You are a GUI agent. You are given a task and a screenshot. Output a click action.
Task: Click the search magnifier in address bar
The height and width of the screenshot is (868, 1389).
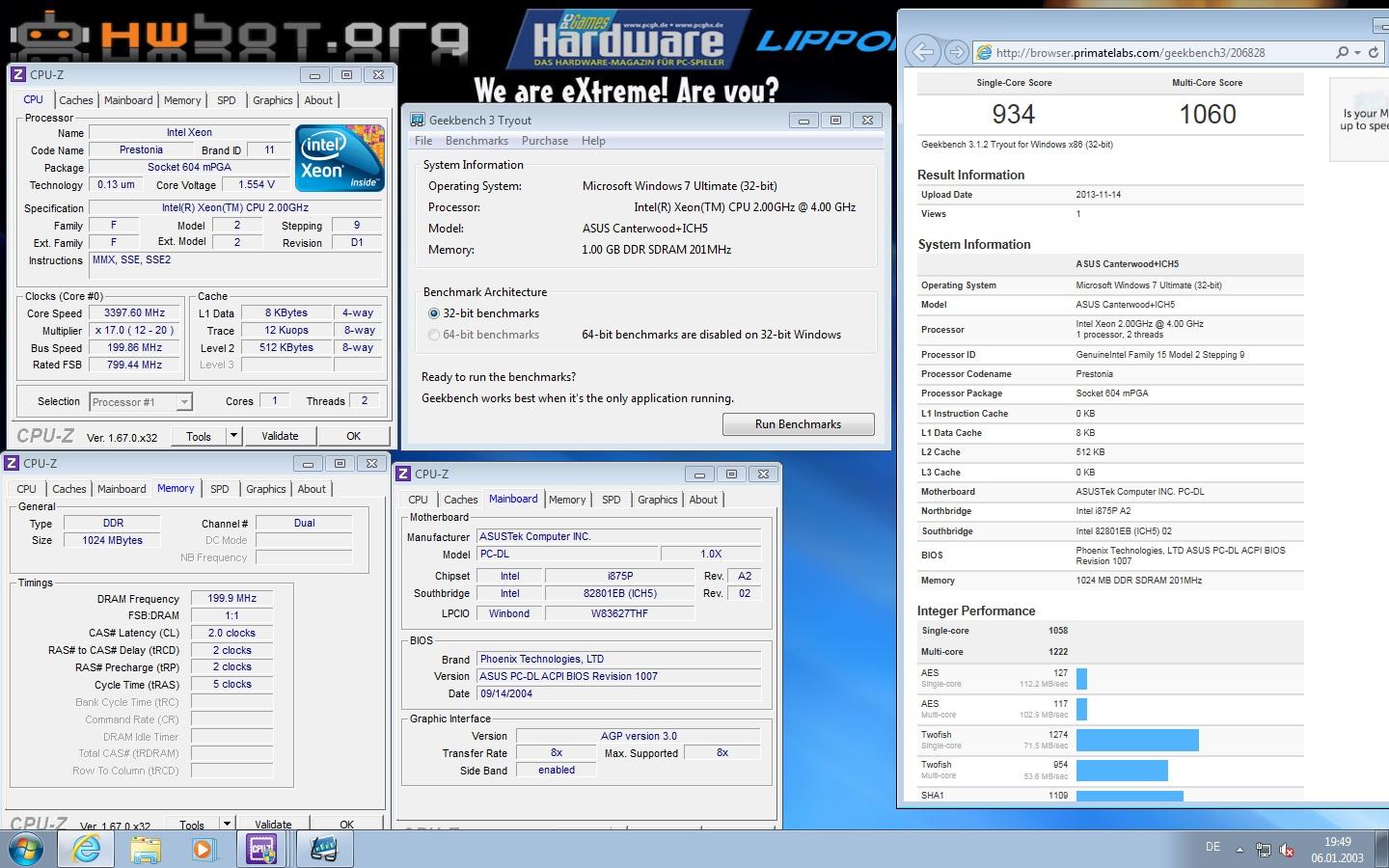tap(1342, 52)
